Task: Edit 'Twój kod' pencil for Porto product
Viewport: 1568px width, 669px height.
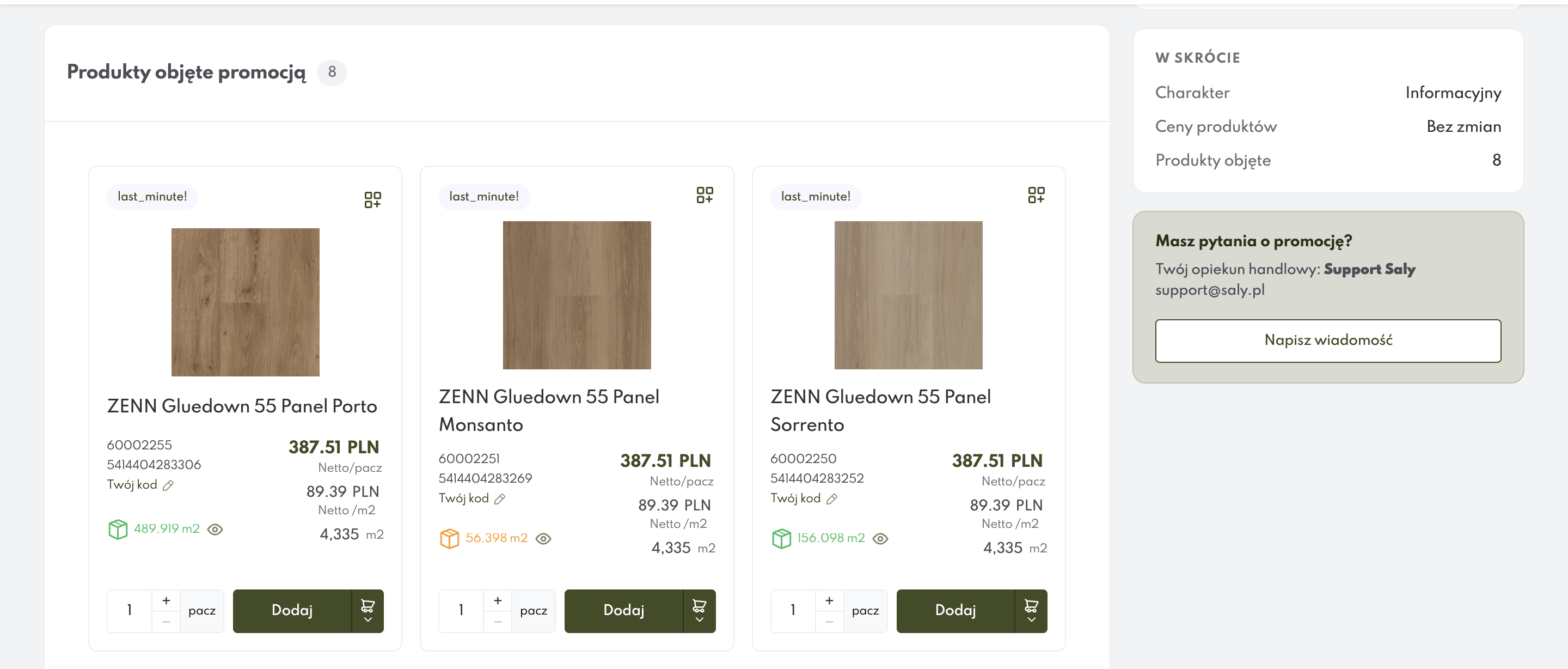Action: tap(169, 485)
